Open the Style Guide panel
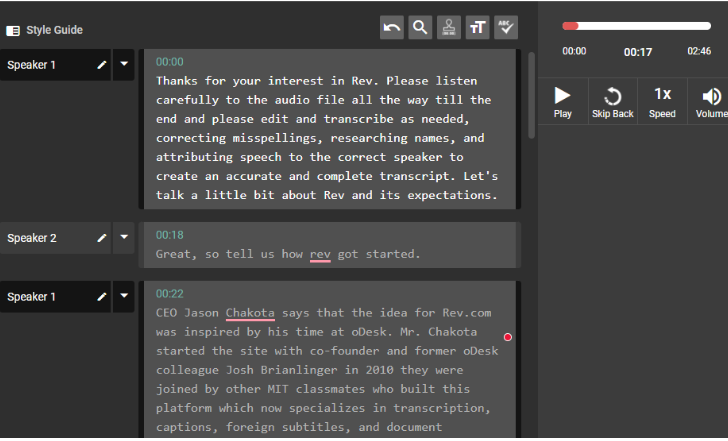The height and width of the screenshot is (441, 728). coord(44,30)
